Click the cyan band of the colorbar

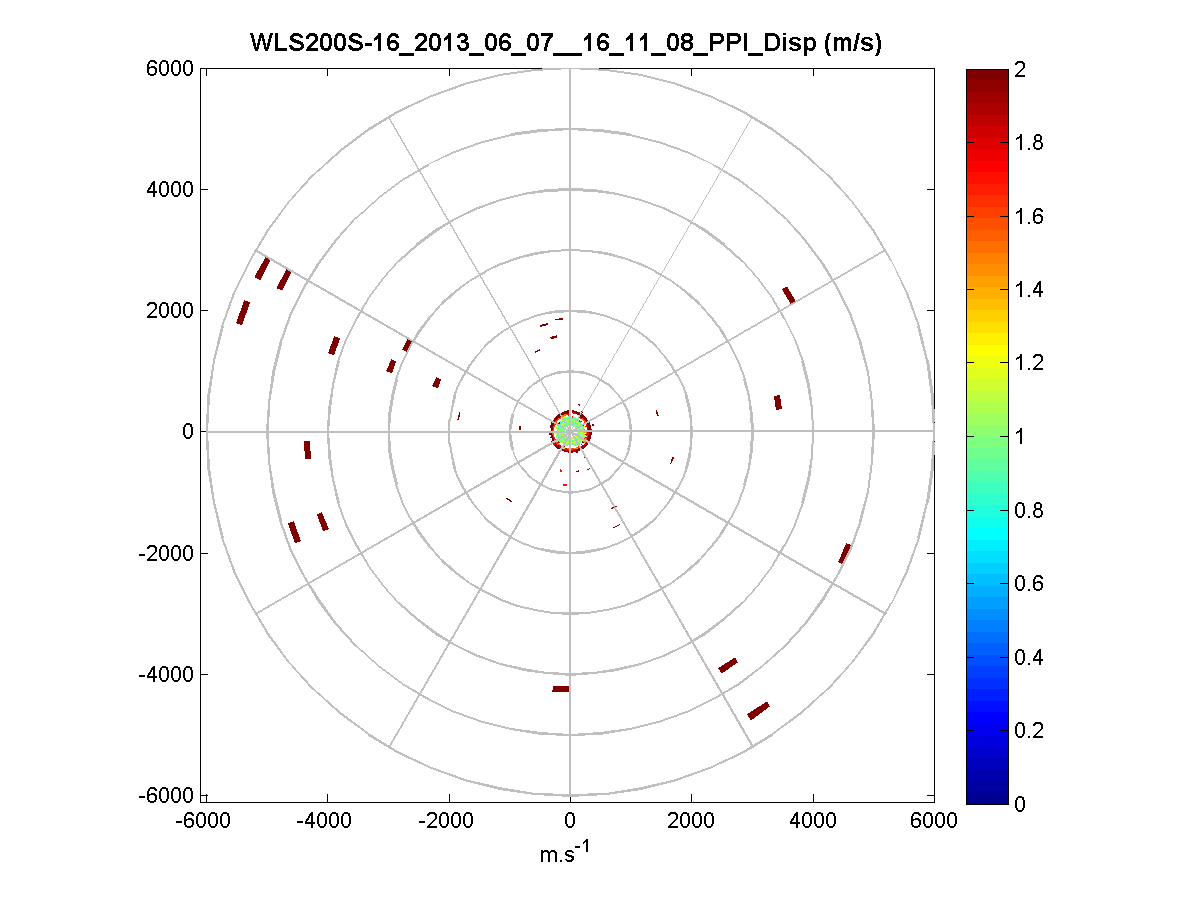click(x=986, y=528)
